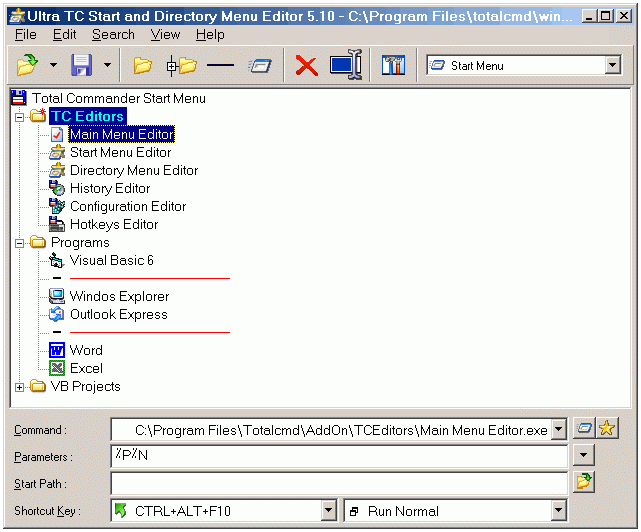Select the separator line below Visual Basic 6
641x532 pixels.
pyautogui.click(x=150, y=278)
